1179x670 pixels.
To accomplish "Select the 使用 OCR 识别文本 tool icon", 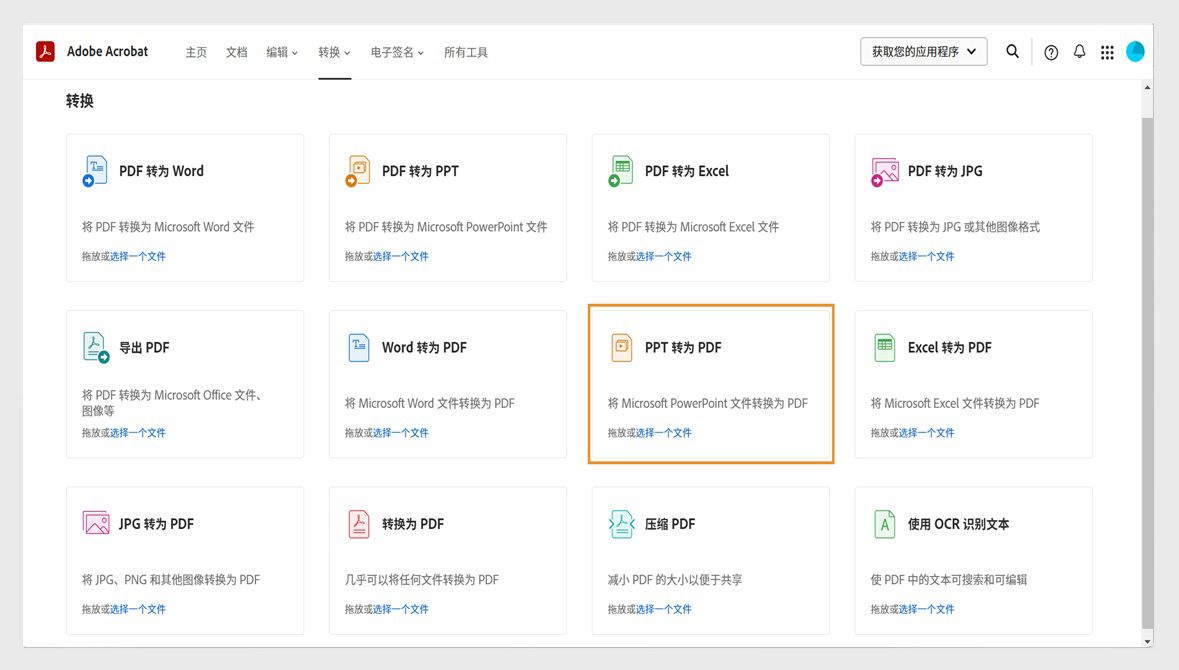I will click(x=884, y=522).
